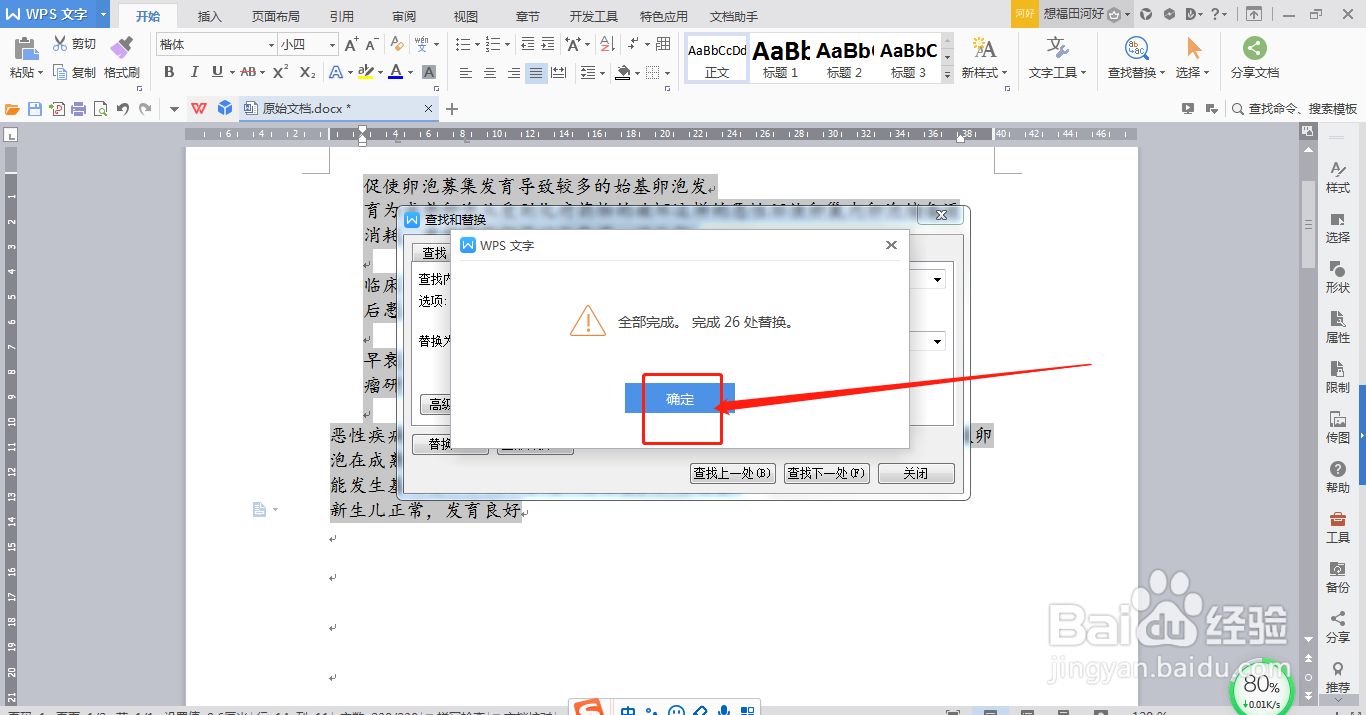Click the Cut (剪切) scissors icon

[x=60, y=44]
